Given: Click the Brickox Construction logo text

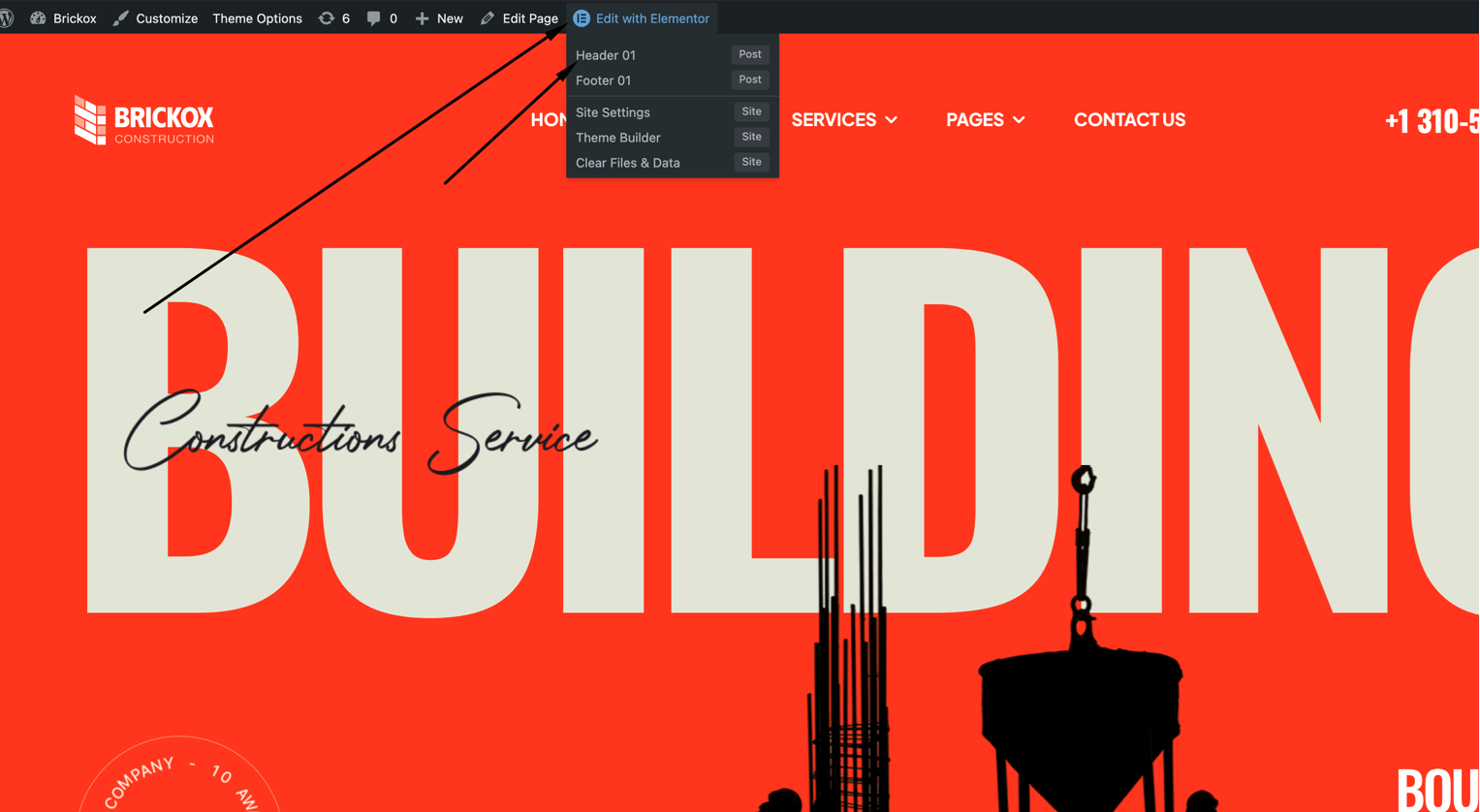Looking at the screenshot, I should (x=164, y=123).
